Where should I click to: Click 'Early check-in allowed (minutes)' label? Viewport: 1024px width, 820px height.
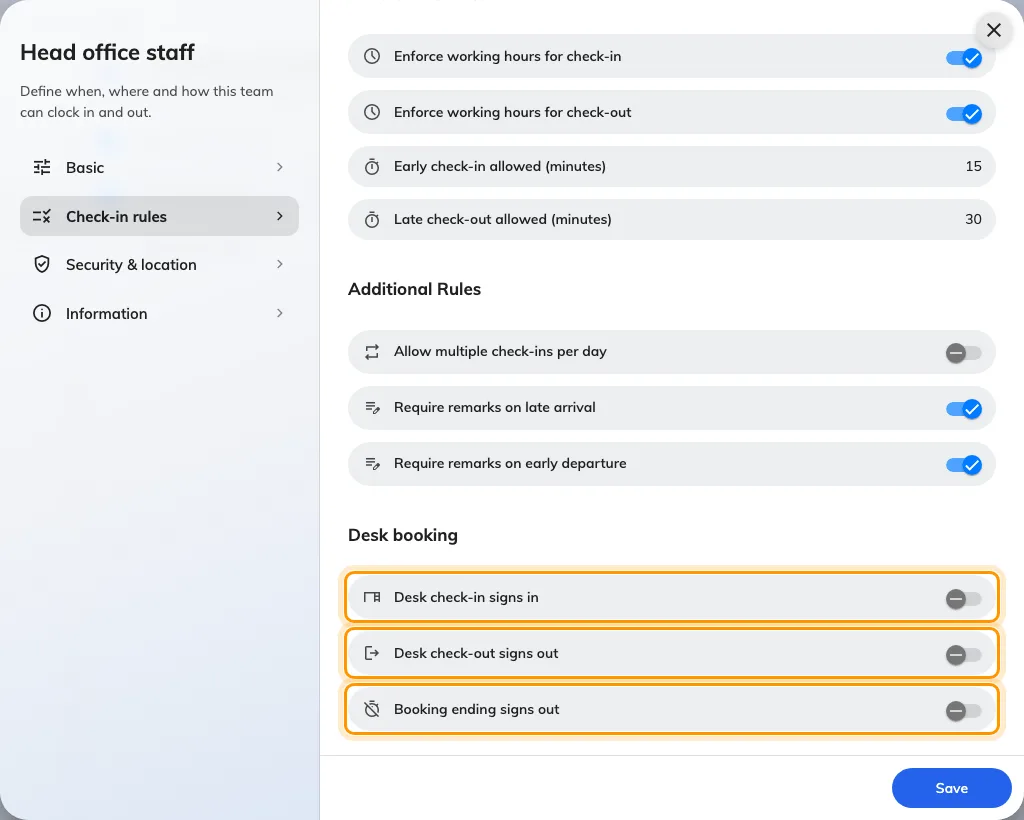[x=500, y=166]
